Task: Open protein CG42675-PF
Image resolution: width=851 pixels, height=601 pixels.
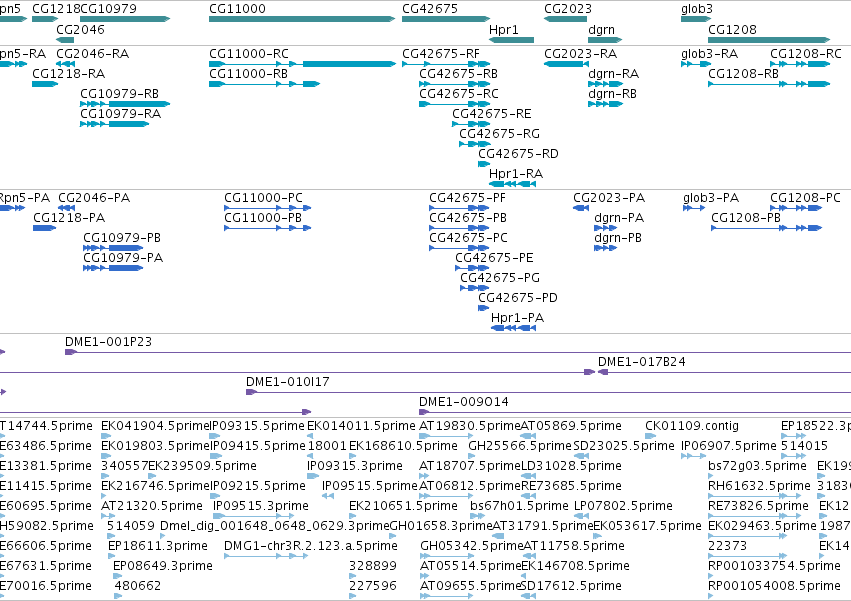Action: click(x=467, y=198)
